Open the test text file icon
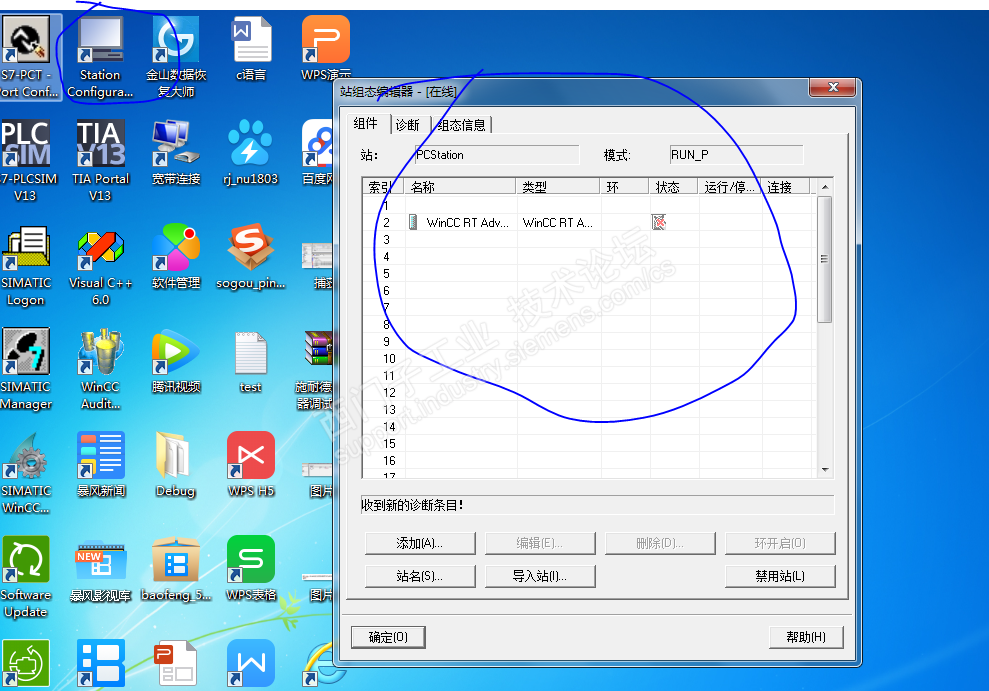989x691 pixels. click(x=251, y=361)
